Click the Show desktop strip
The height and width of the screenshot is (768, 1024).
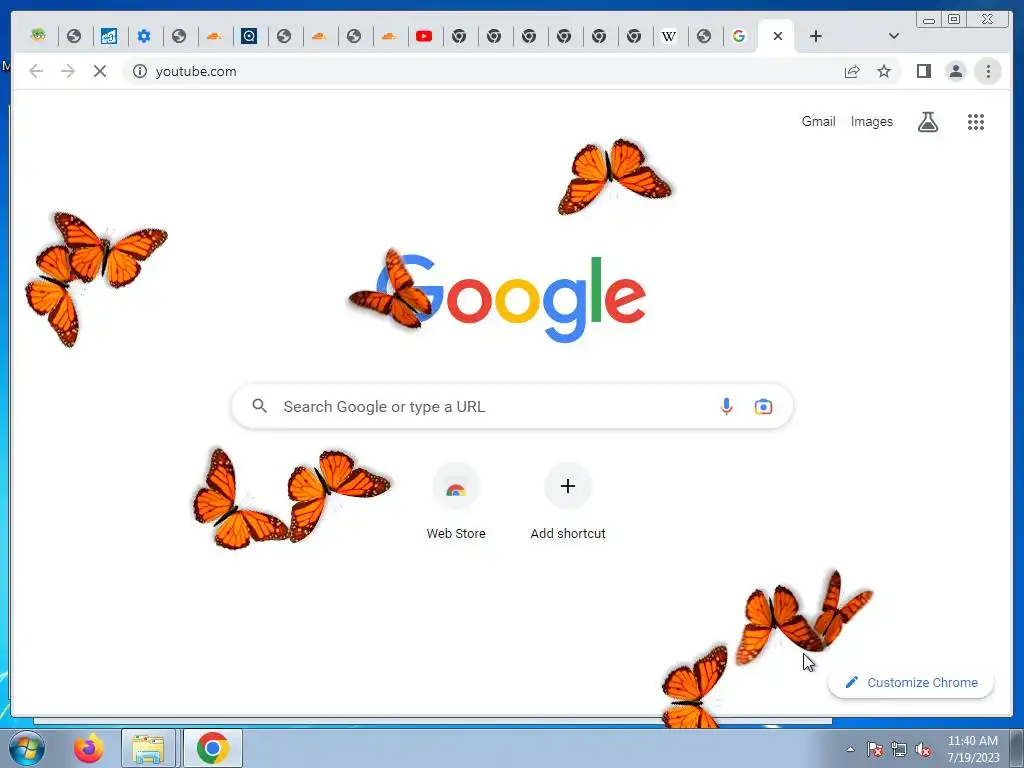click(1017, 748)
